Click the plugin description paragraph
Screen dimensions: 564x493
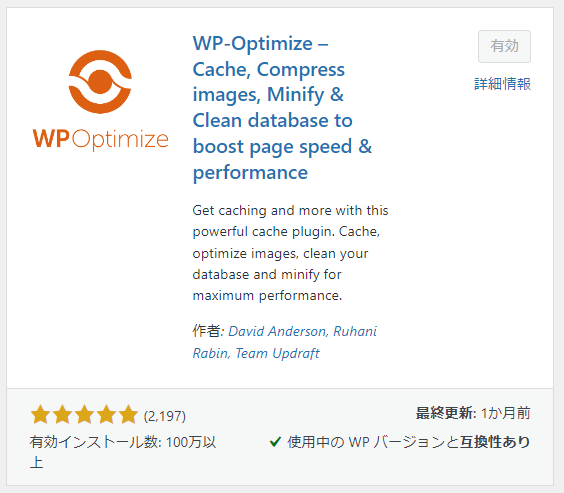coord(290,253)
